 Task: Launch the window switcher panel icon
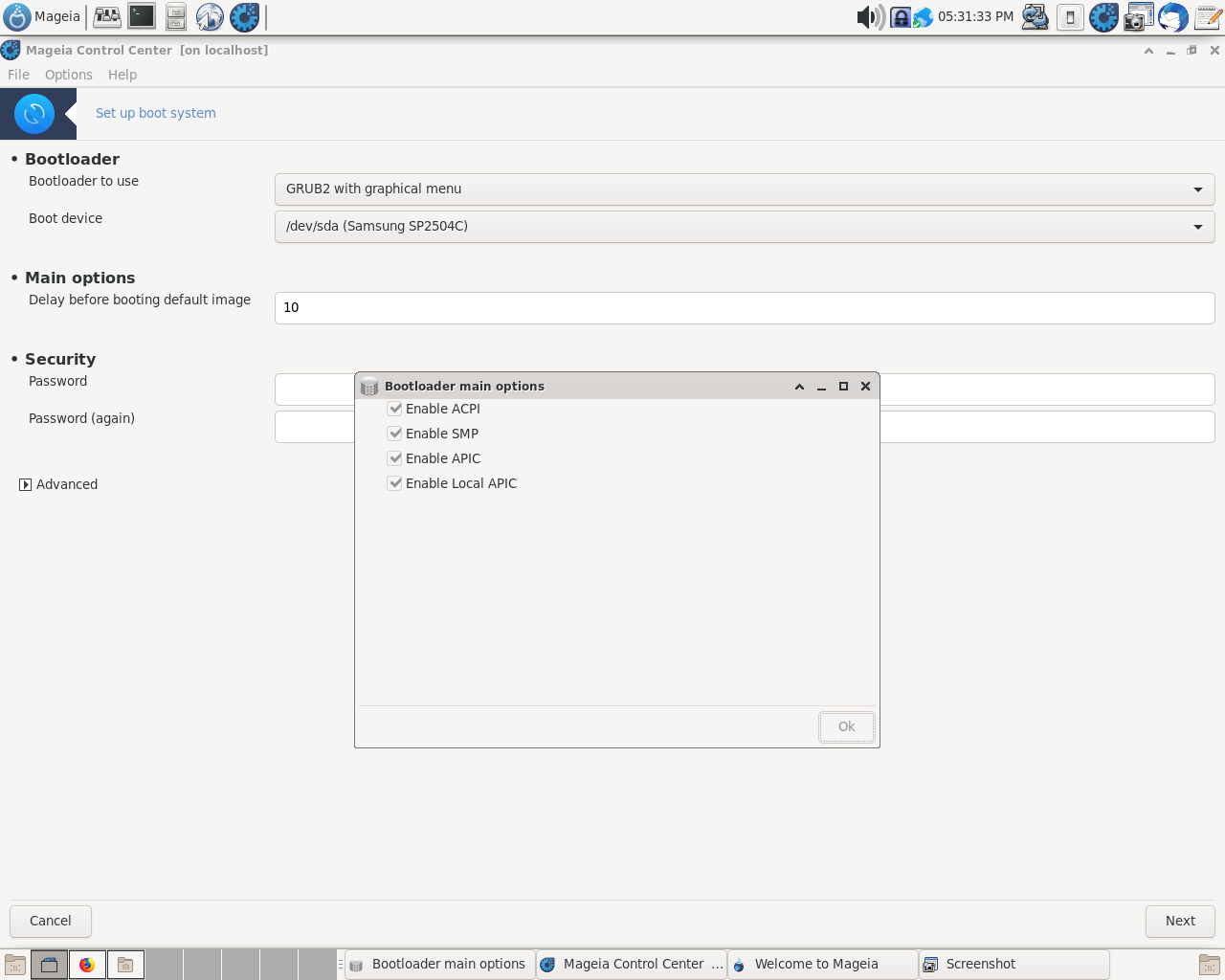[107, 16]
